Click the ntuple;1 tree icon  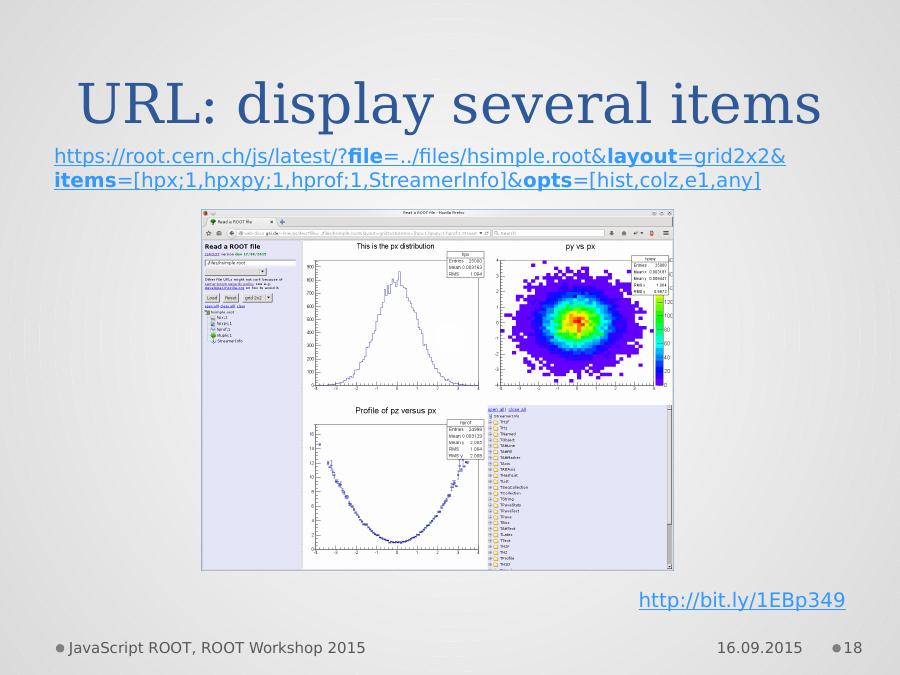coord(213,335)
